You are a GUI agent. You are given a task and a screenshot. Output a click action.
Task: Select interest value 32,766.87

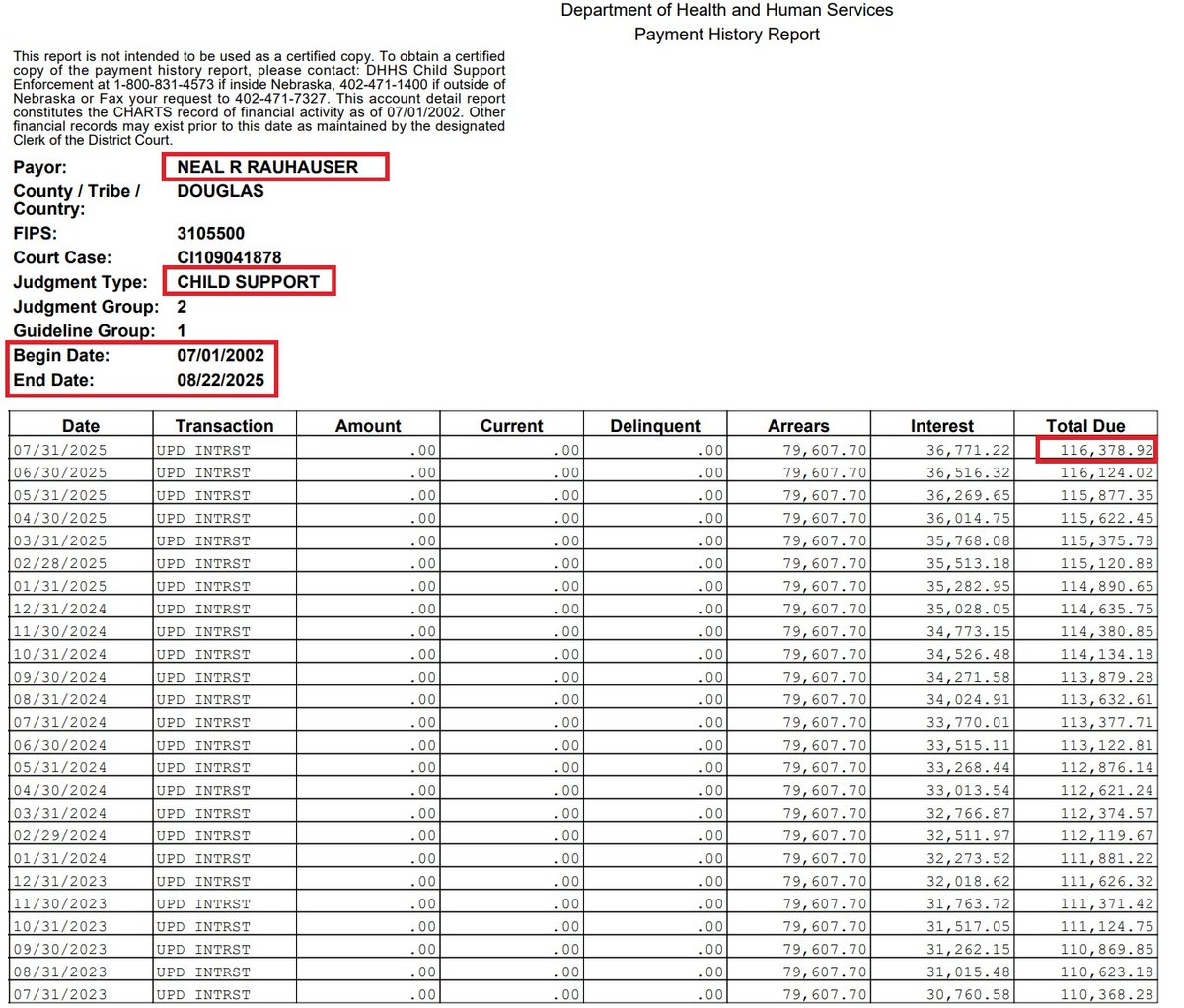point(968,813)
